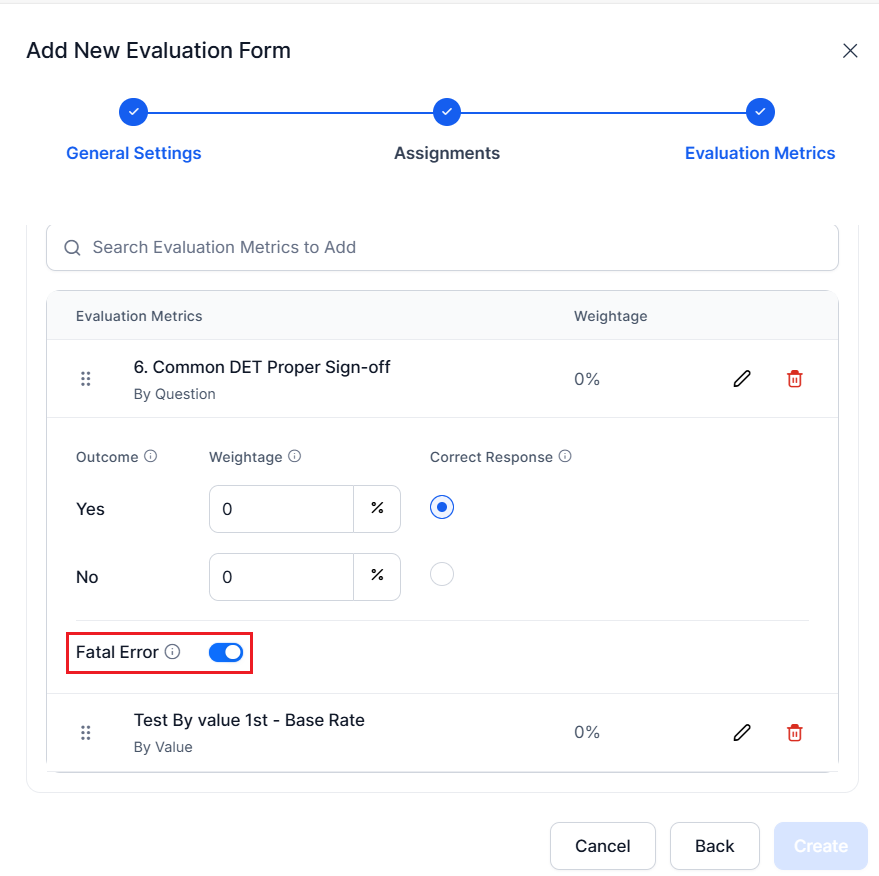Click the Cancel button

click(603, 846)
